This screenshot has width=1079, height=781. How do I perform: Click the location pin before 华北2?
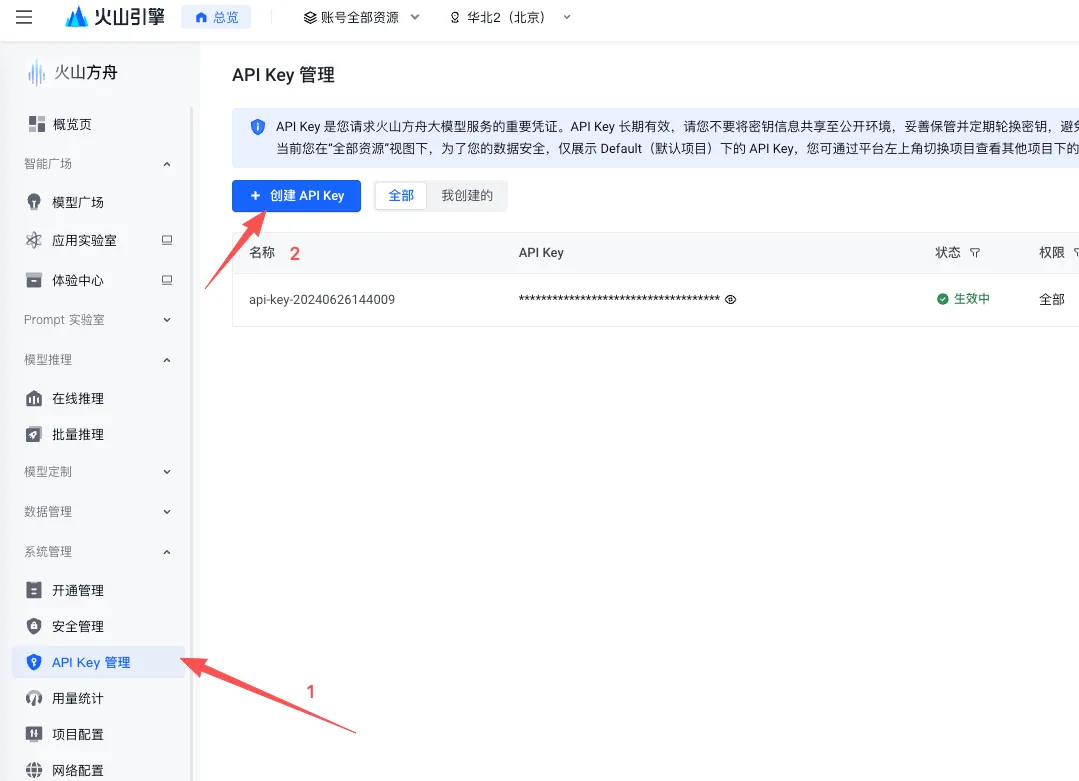pyautogui.click(x=455, y=18)
